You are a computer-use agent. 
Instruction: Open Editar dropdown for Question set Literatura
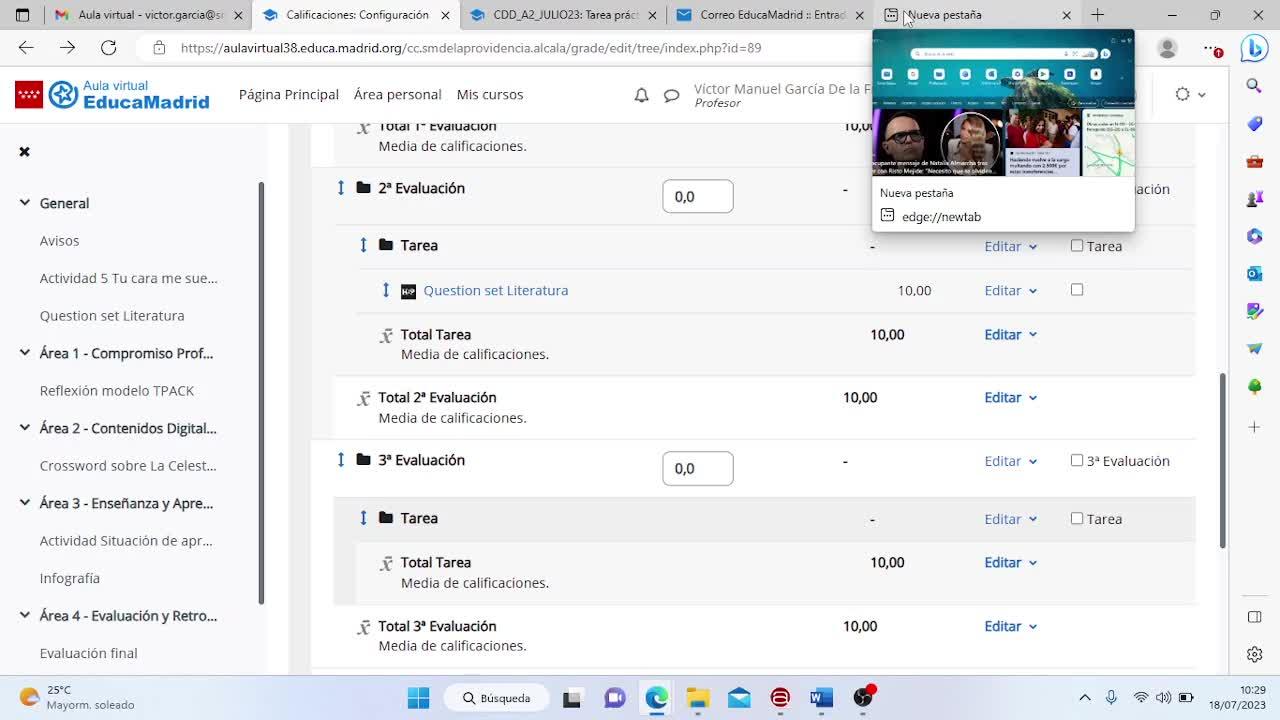[x=1010, y=290]
